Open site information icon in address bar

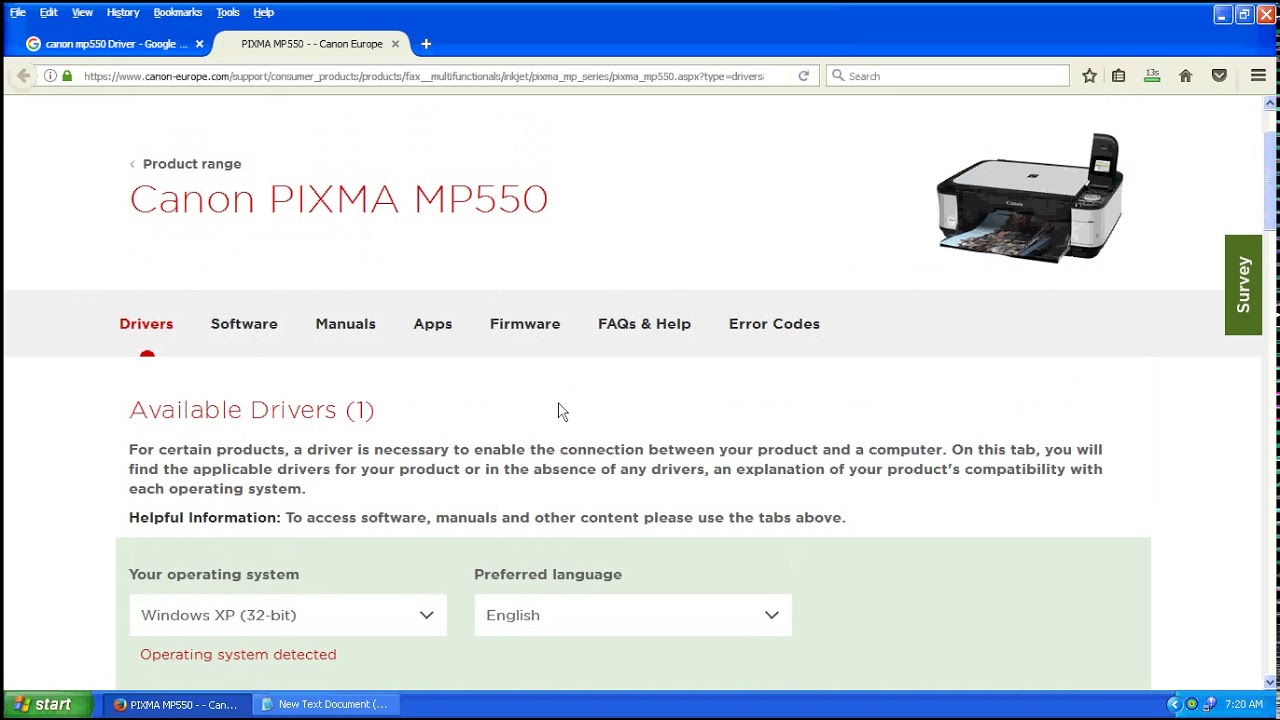pyautogui.click(x=50, y=76)
